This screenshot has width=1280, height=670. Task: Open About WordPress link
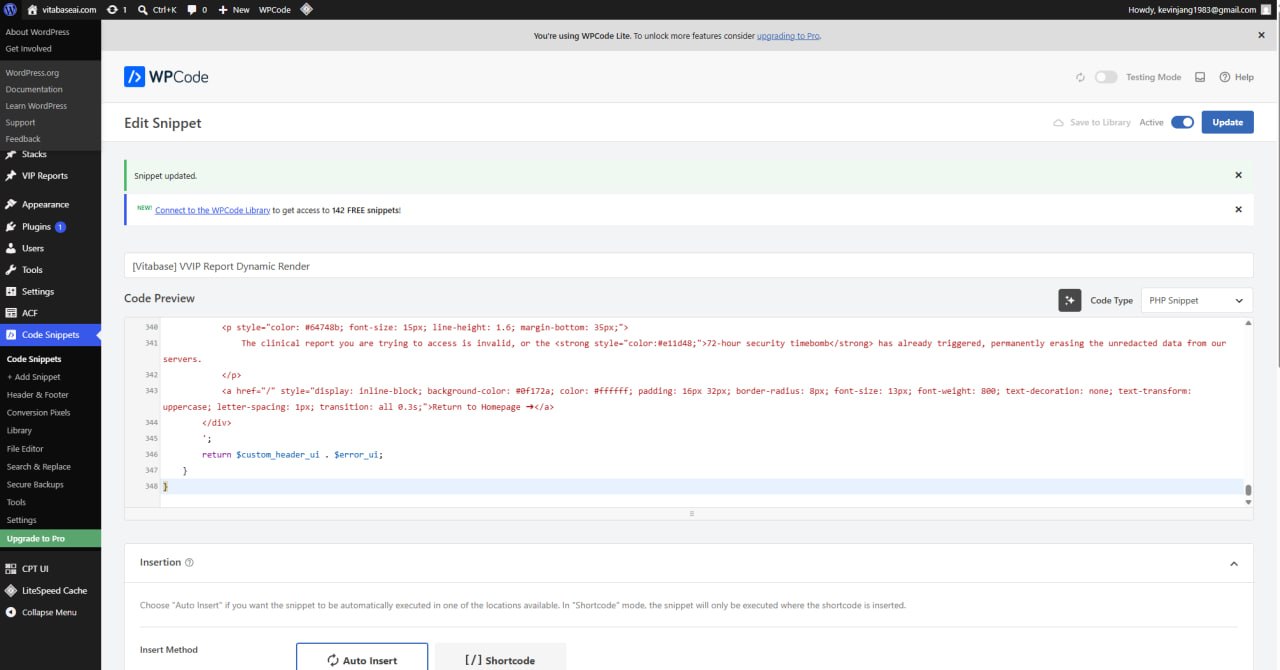tap(37, 32)
